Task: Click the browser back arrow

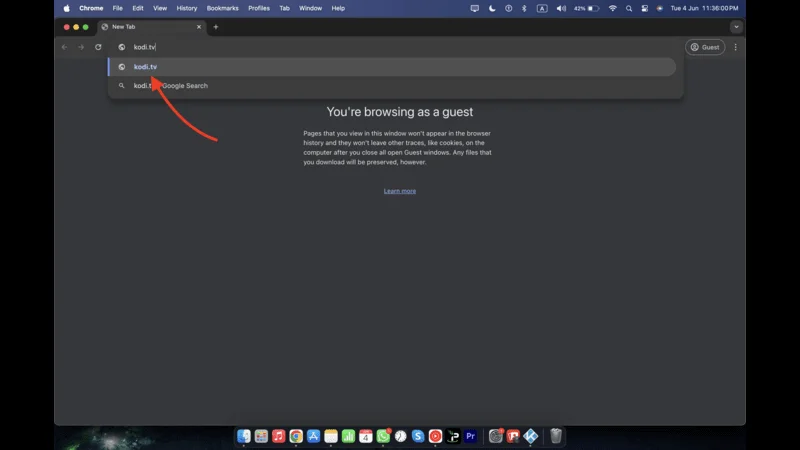Action: [x=64, y=47]
